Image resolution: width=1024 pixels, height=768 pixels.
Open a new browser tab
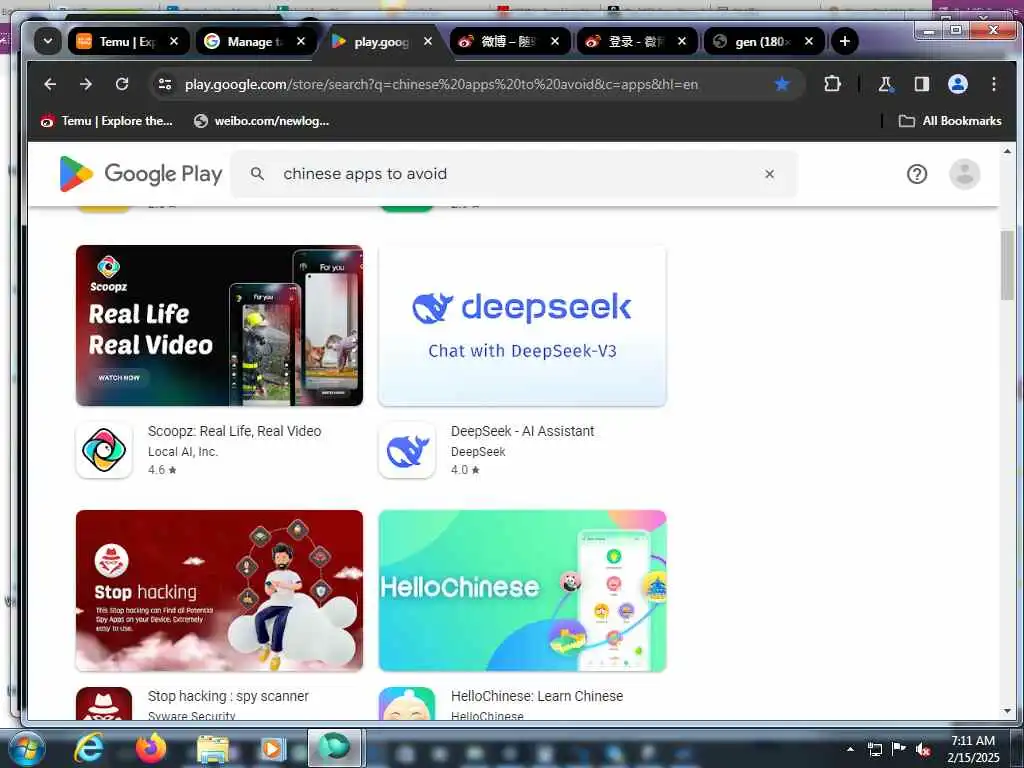click(x=844, y=41)
